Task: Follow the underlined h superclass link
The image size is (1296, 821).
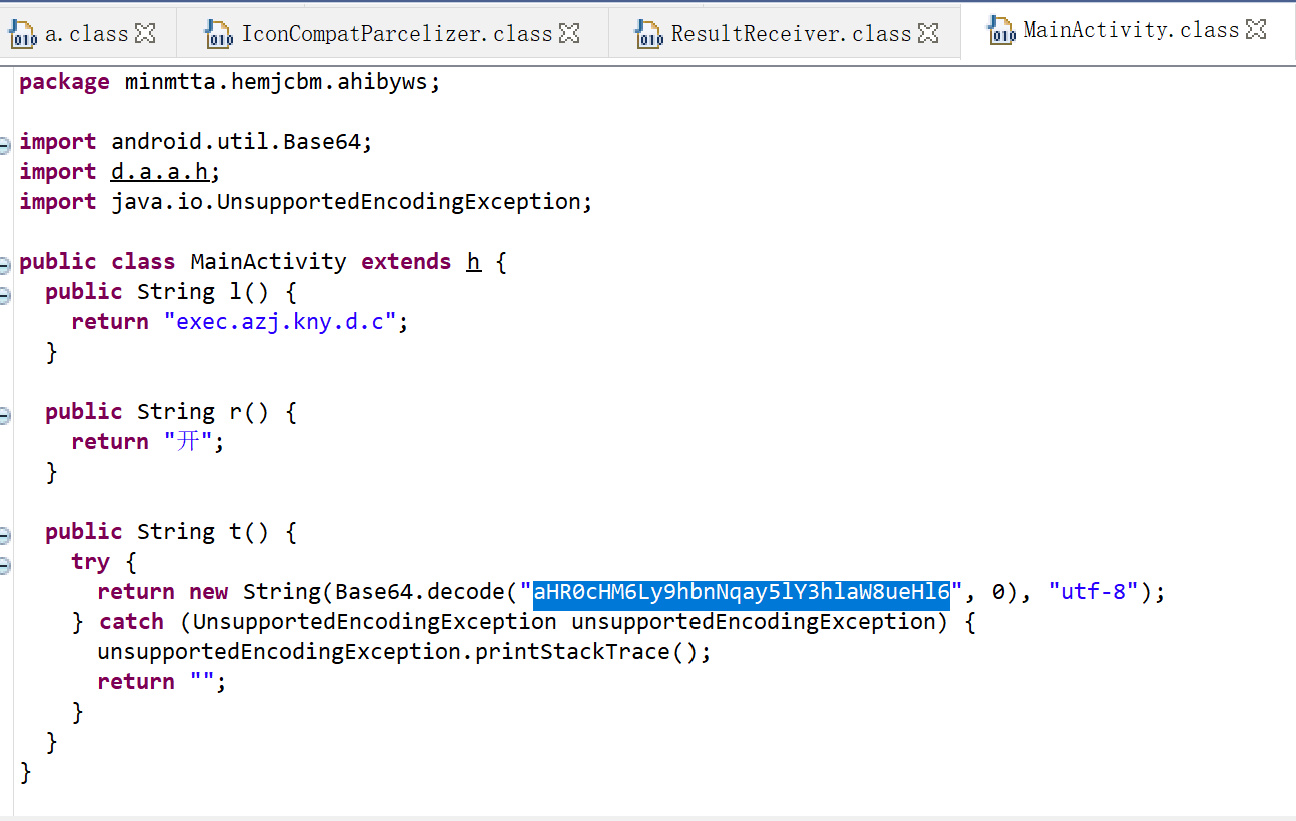Action: (474, 262)
